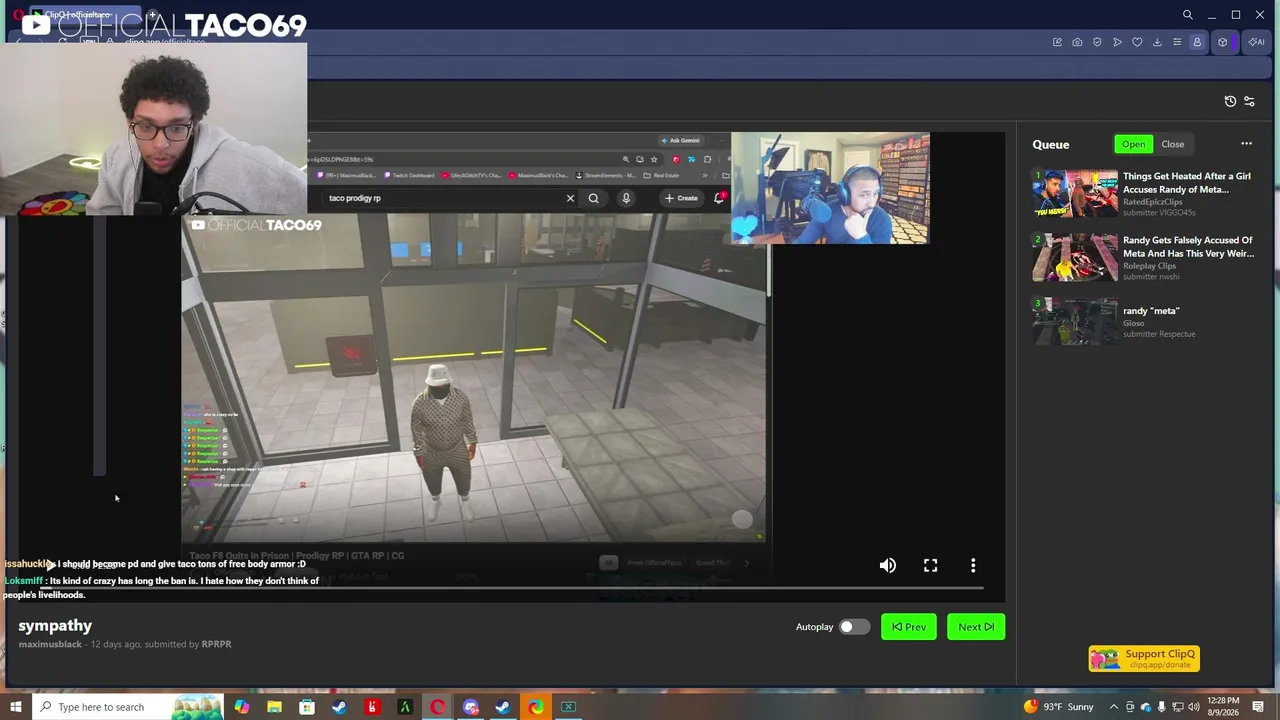Click the 'sympathy' clip title

tap(55, 626)
